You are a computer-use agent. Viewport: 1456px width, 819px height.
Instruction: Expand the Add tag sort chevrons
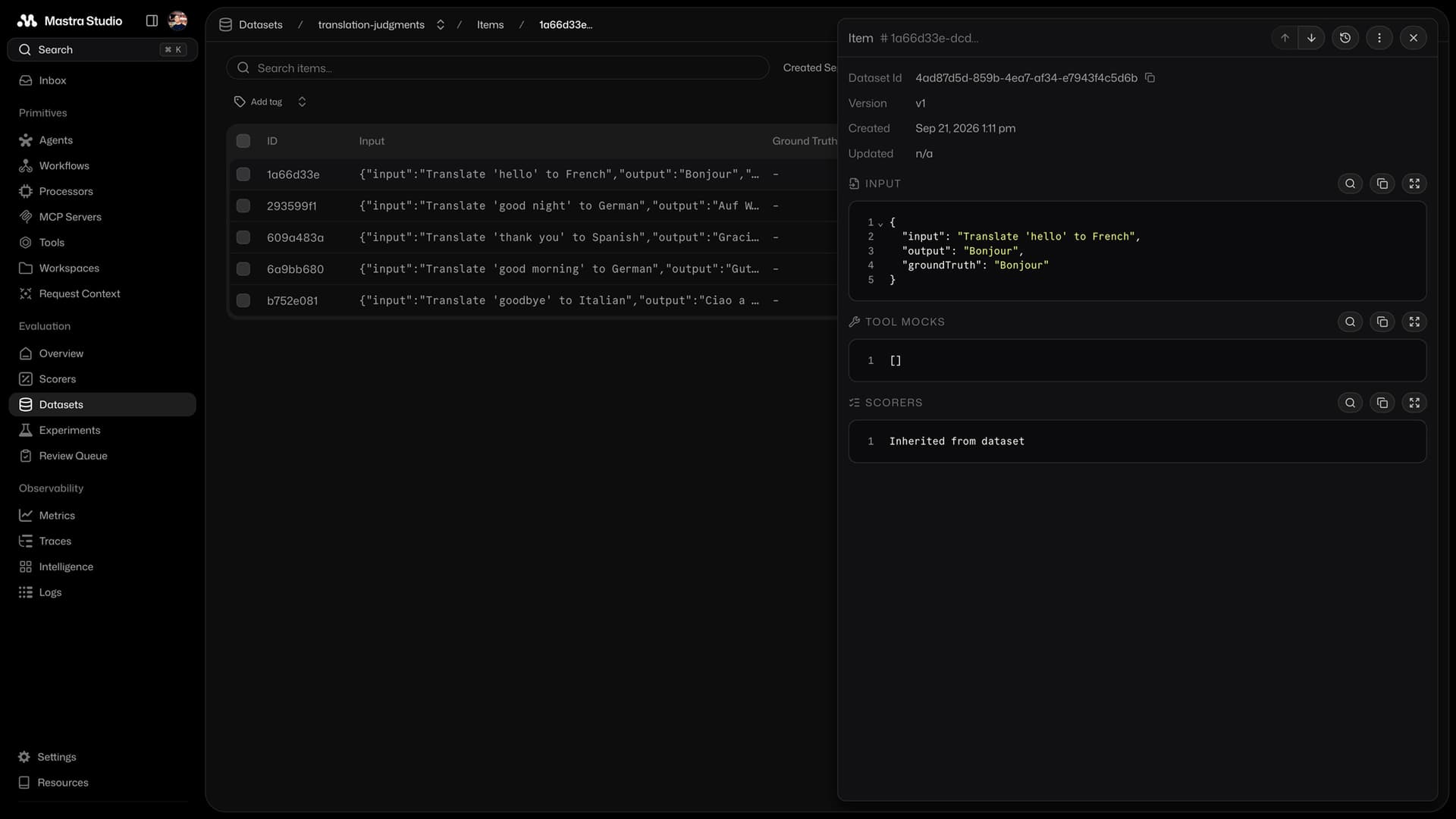click(302, 102)
